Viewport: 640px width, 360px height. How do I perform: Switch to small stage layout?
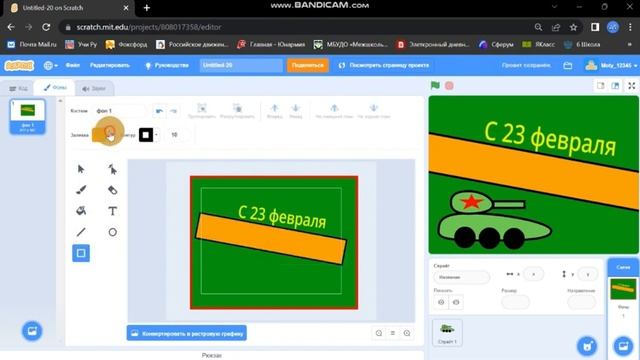click(600, 85)
